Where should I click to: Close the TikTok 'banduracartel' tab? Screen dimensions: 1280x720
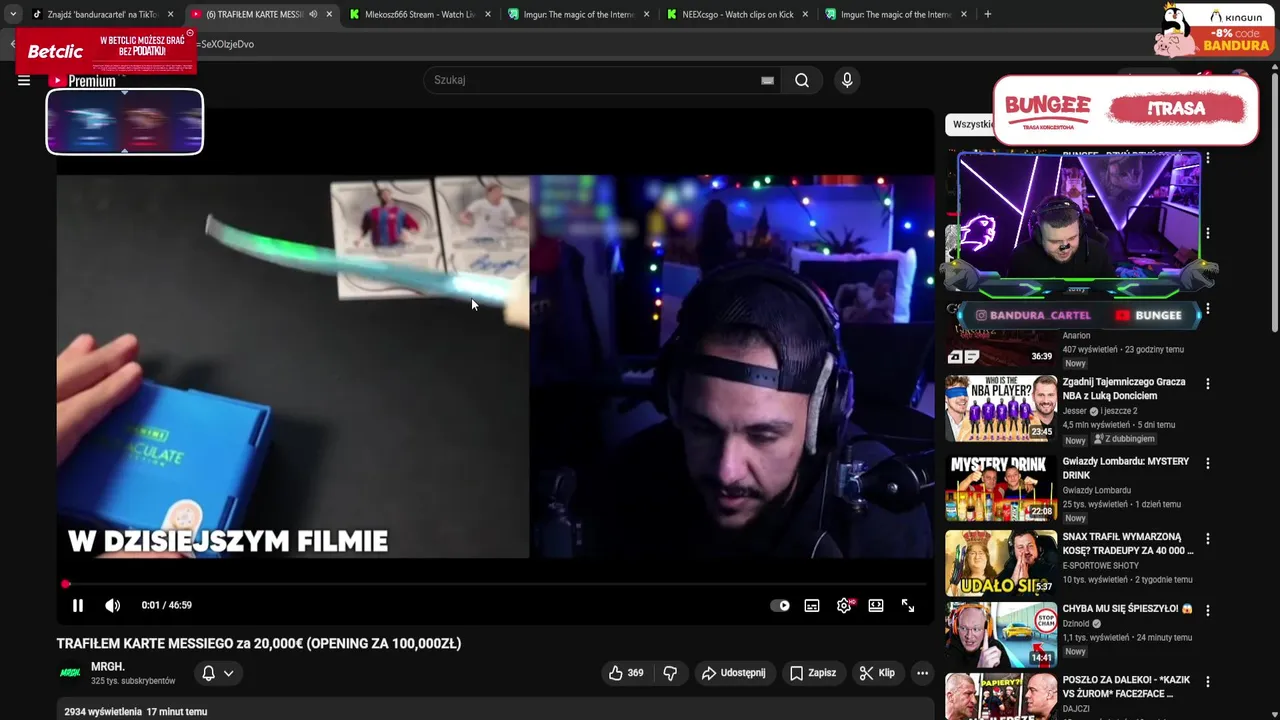coord(171,15)
